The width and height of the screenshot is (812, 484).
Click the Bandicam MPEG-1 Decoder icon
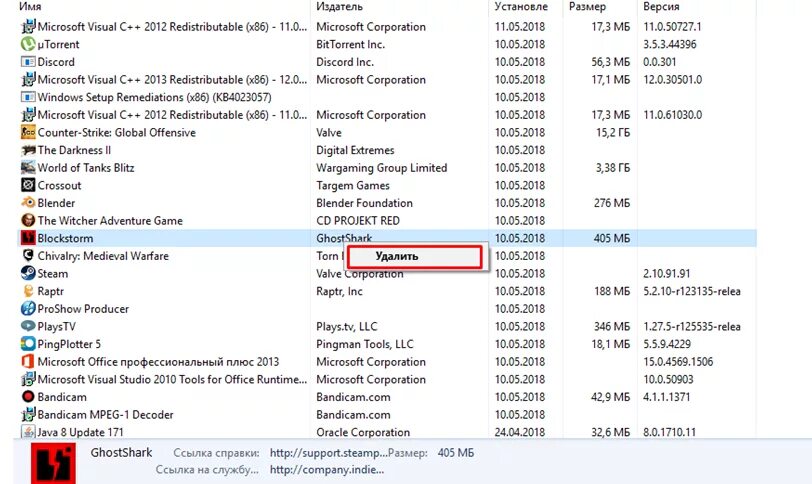pyautogui.click(x=28, y=415)
